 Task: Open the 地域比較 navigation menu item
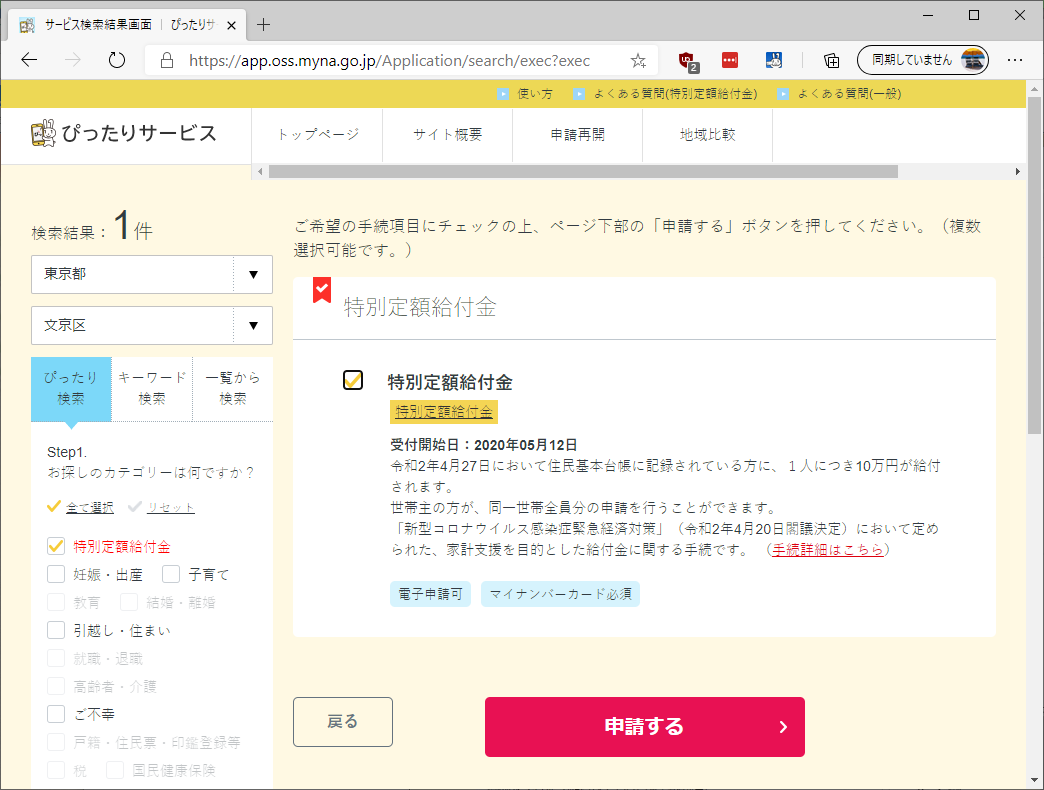[707, 135]
